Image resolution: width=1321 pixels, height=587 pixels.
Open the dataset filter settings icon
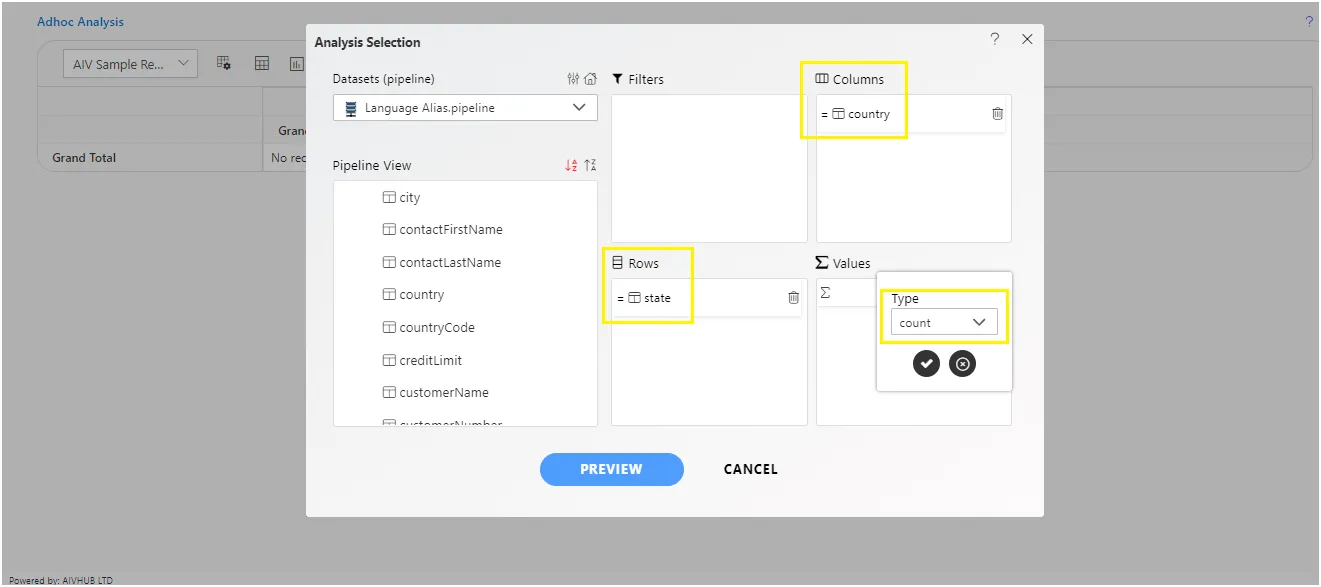click(x=573, y=79)
